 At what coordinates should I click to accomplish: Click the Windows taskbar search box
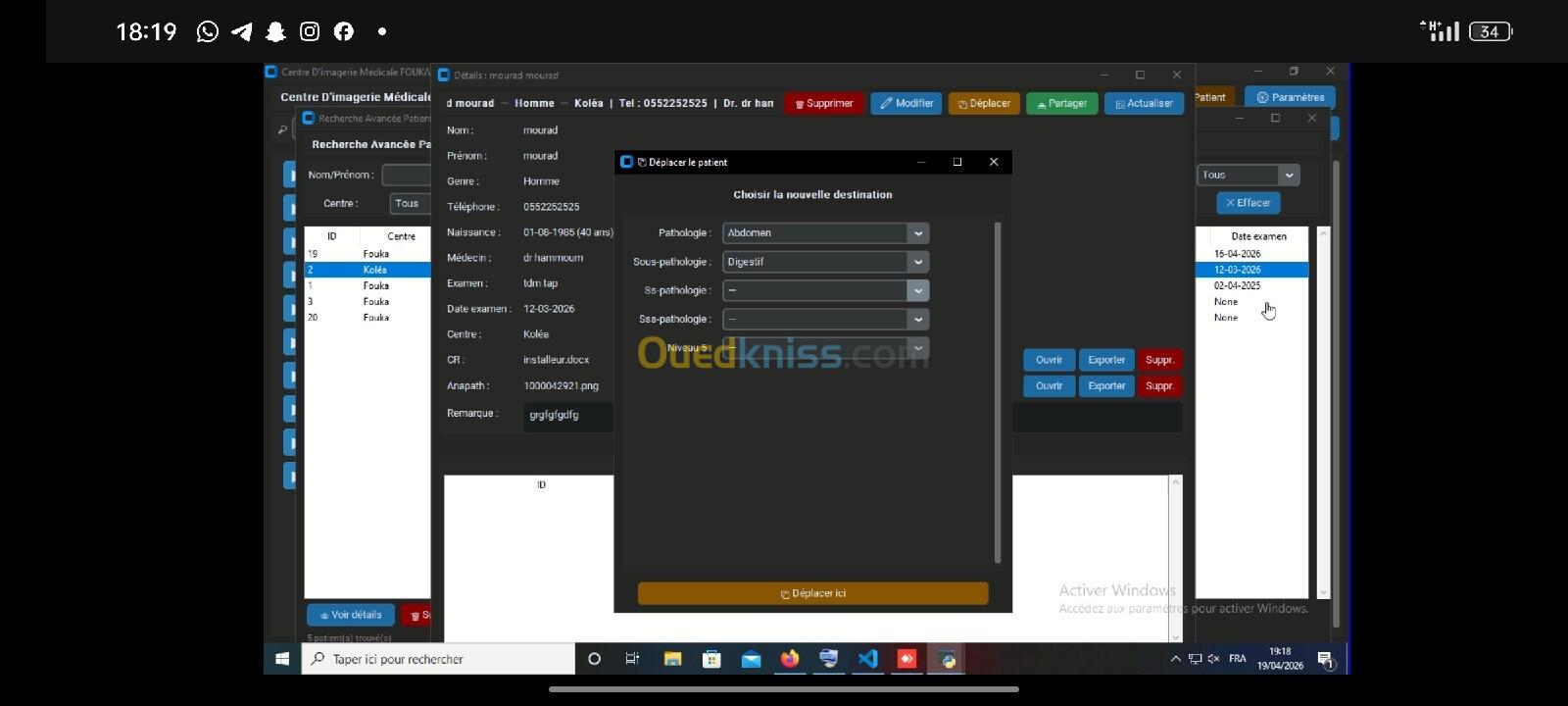point(438,659)
